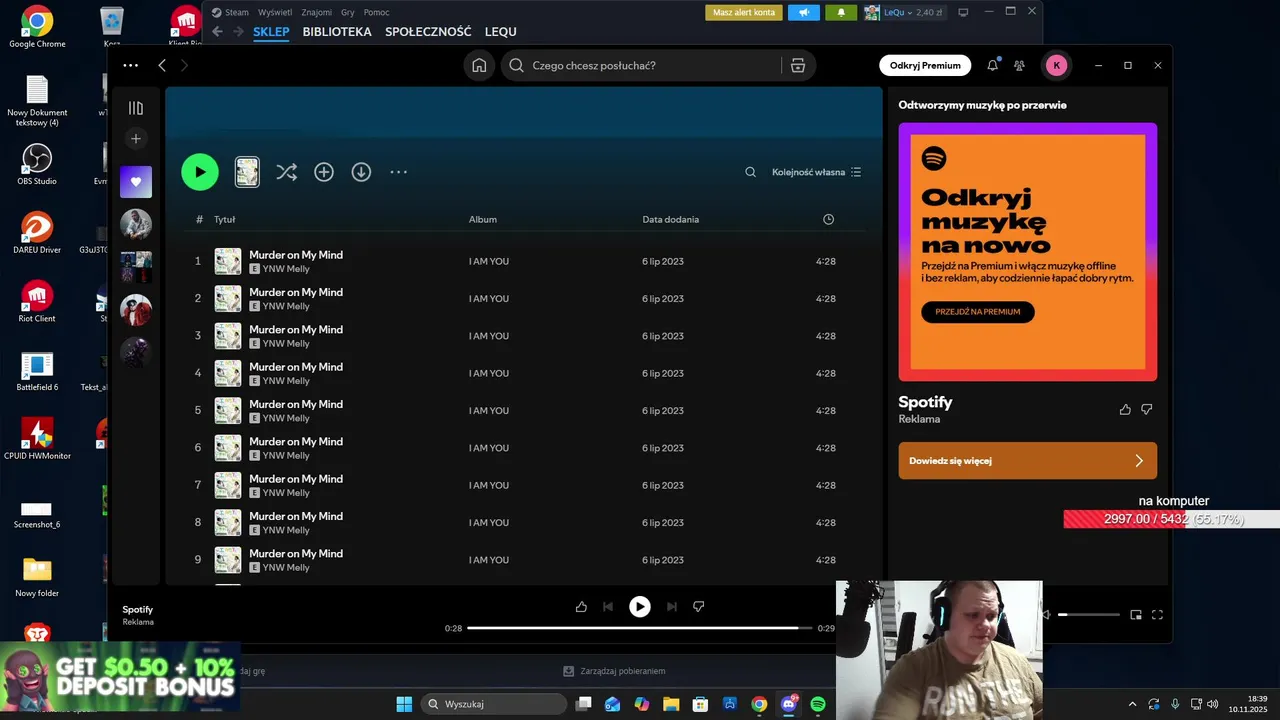Open Liked Songs heart tile in sidebar
Image resolution: width=1280 pixels, height=720 pixels.
(x=136, y=182)
